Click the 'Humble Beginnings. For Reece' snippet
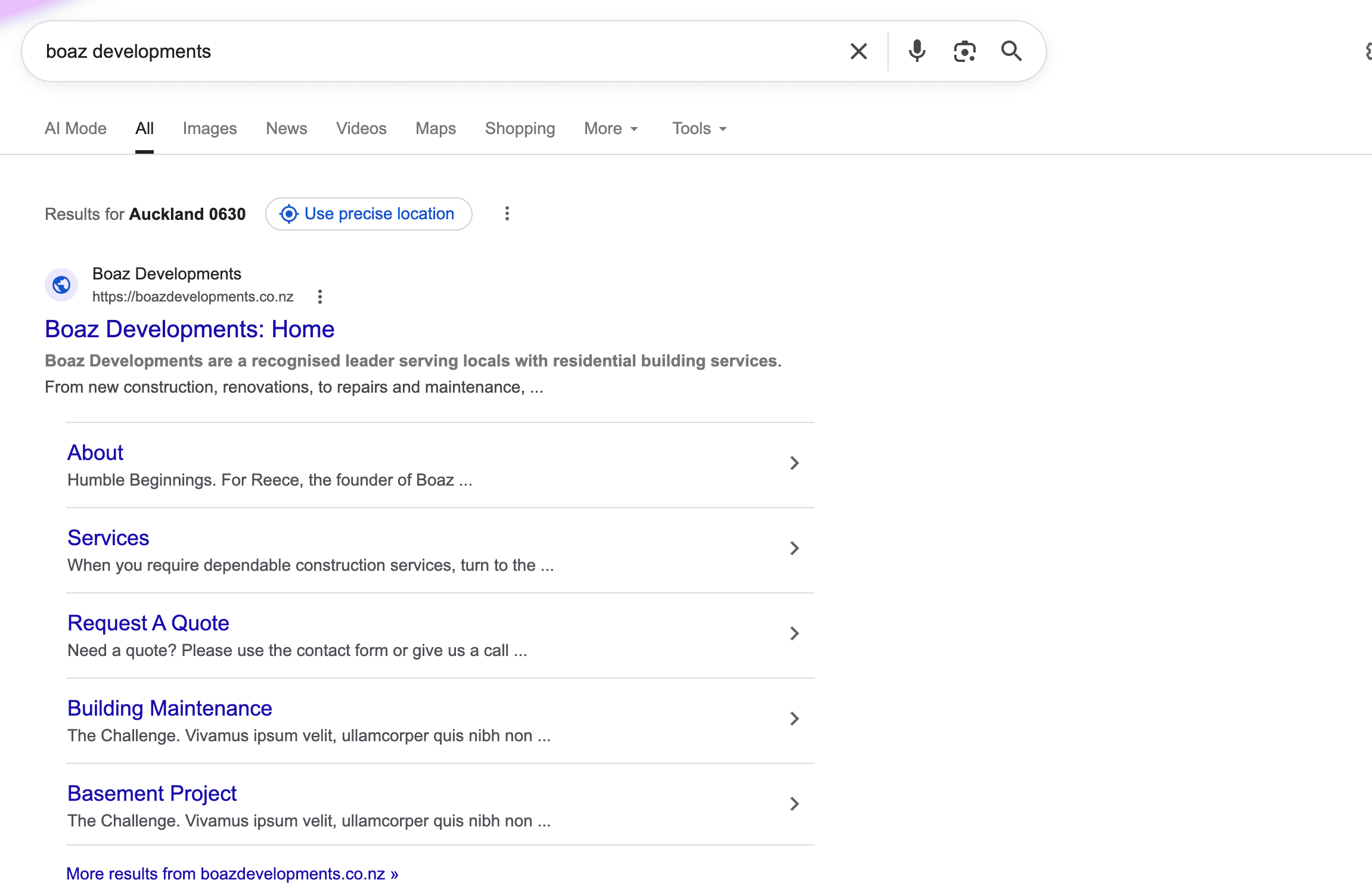The height and width of the screenshot is (889, 1372). [270, 480]
